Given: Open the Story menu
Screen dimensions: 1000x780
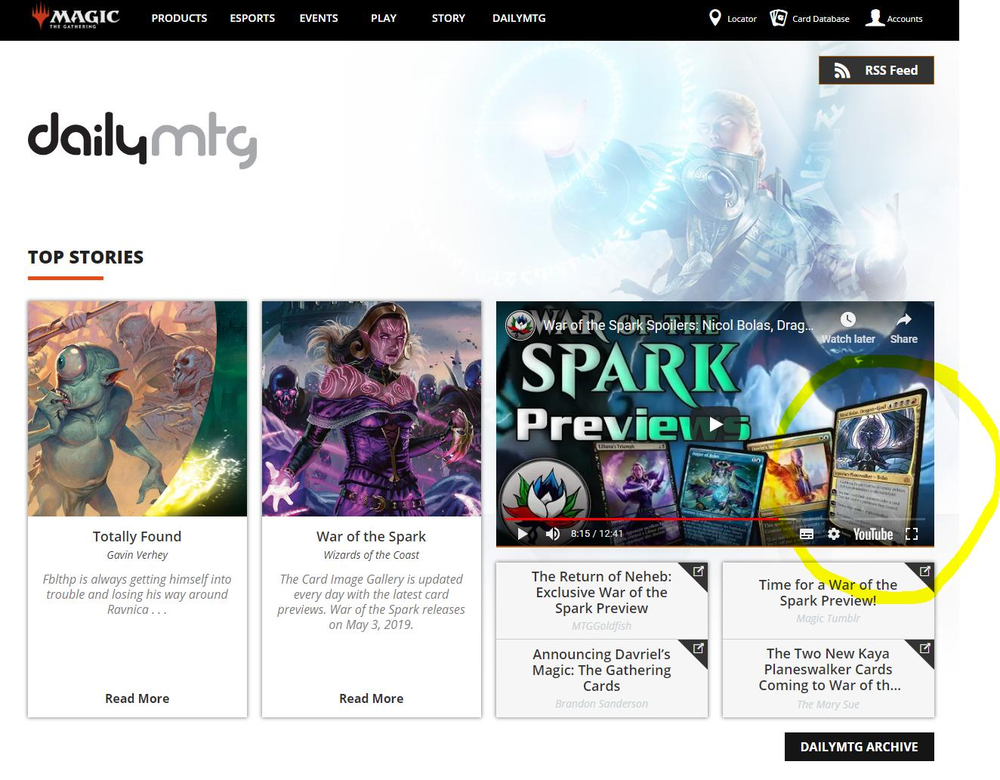Looking at the screenshot, I should (x=448, y=18).
